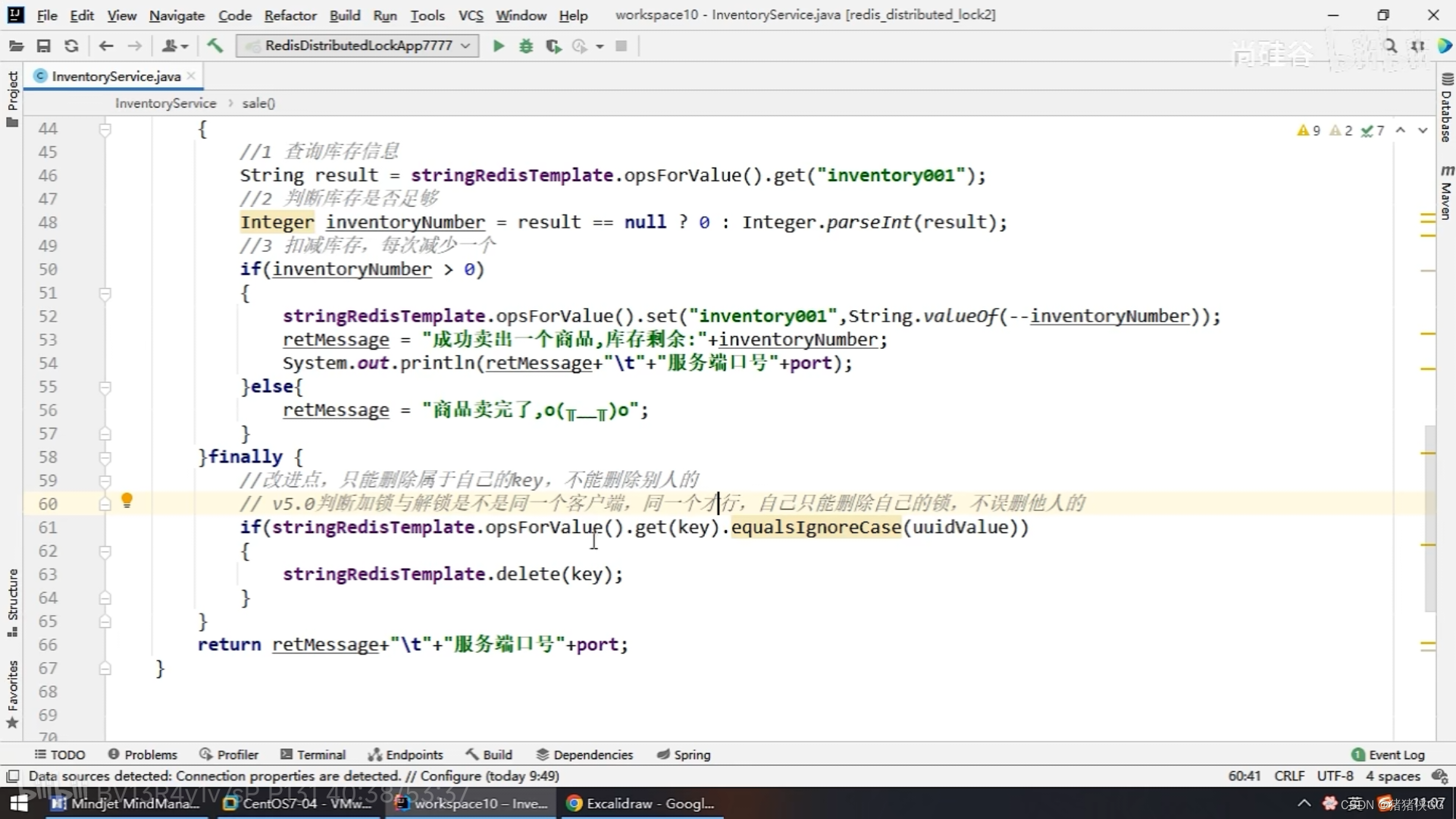This screenshot has width=1456, height=819.
Task: Navigate back with the left arrow
Action: [106, 46]
